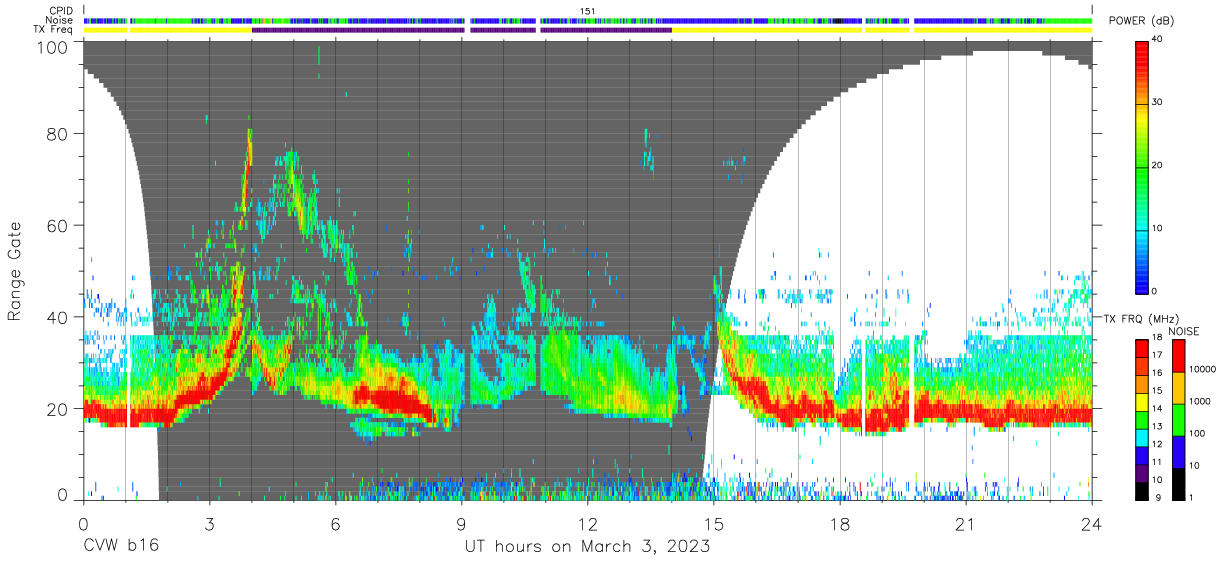Click the 6 tick on UT hours axis

pyautogui.click(x=336, y=524)
